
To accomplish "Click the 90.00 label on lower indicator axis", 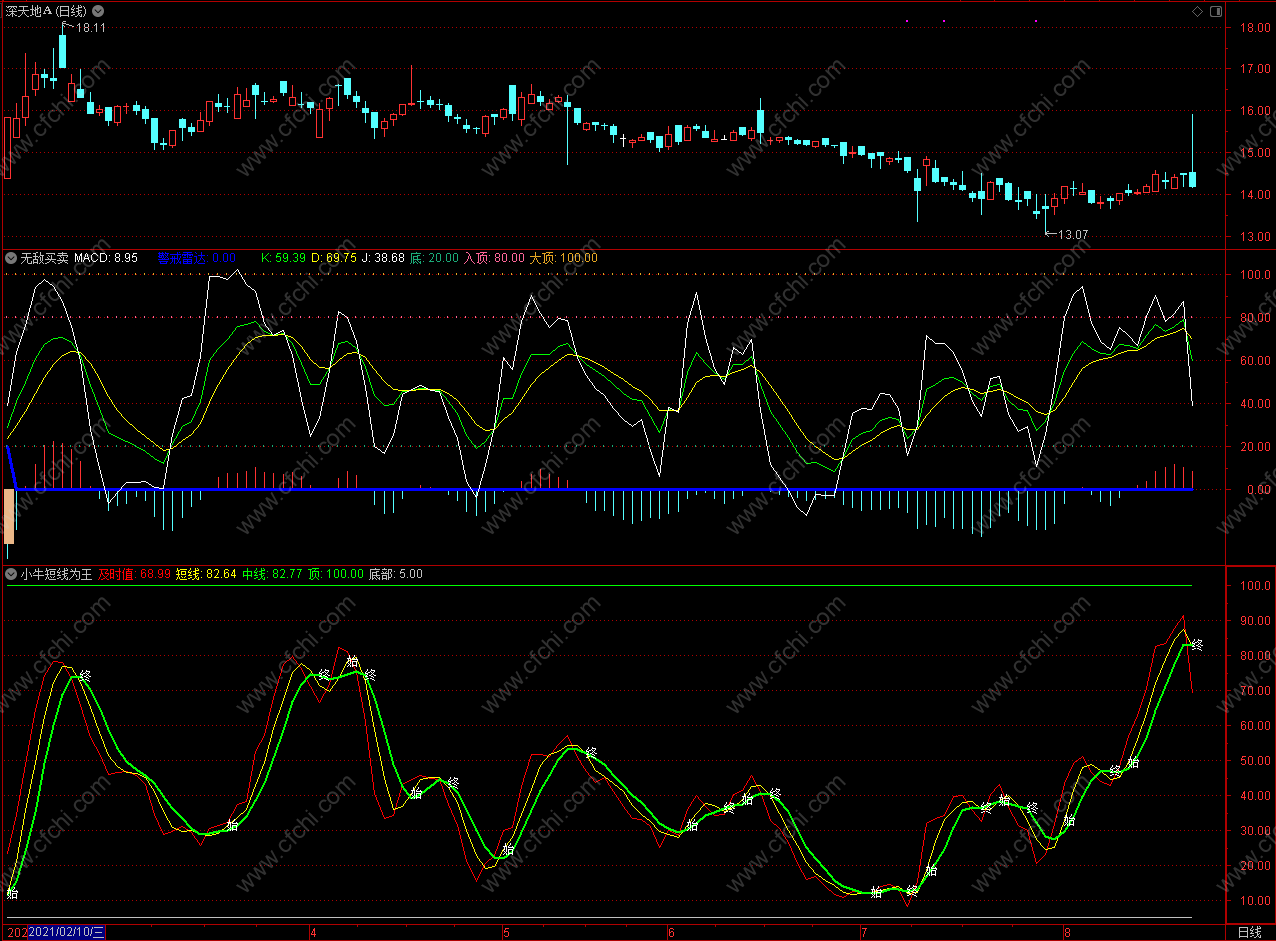I will 1254,621.
